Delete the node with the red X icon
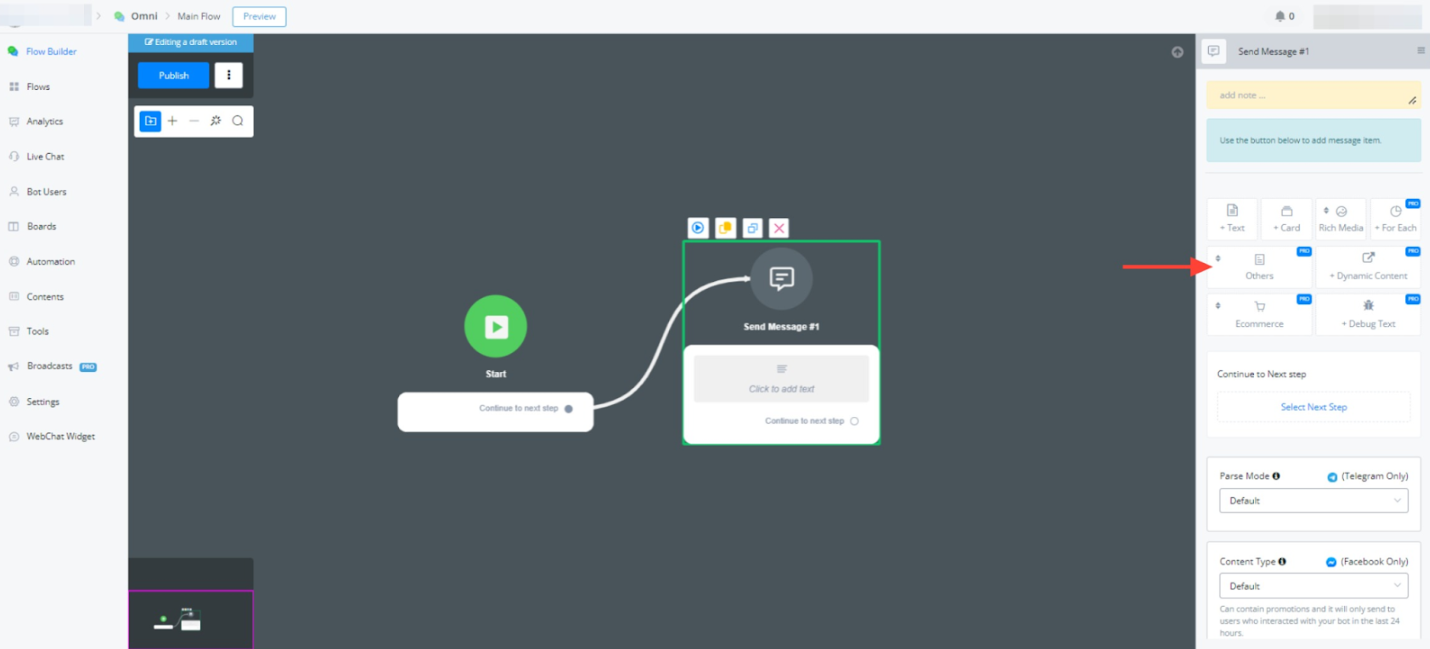1430x649 pixels. click(x=780, y=228)
